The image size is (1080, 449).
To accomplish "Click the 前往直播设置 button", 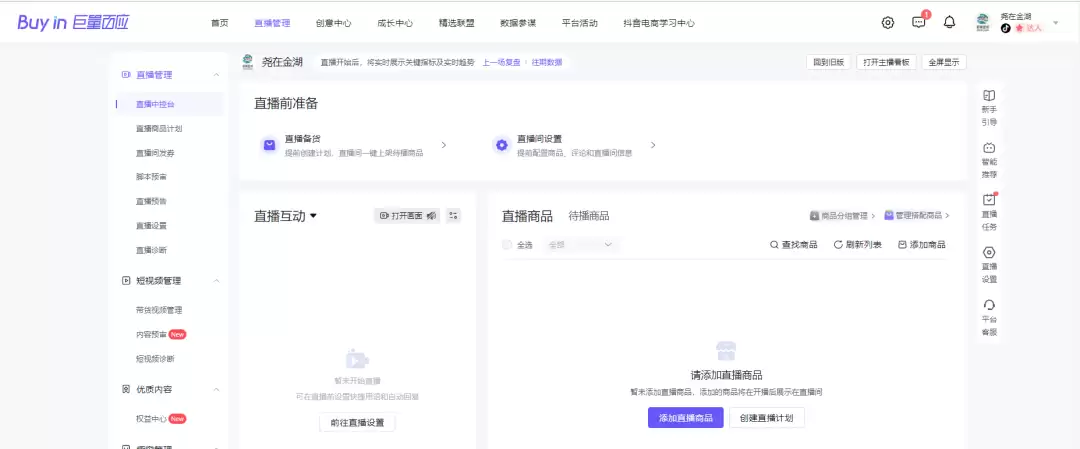I will (x=357, y=423).
